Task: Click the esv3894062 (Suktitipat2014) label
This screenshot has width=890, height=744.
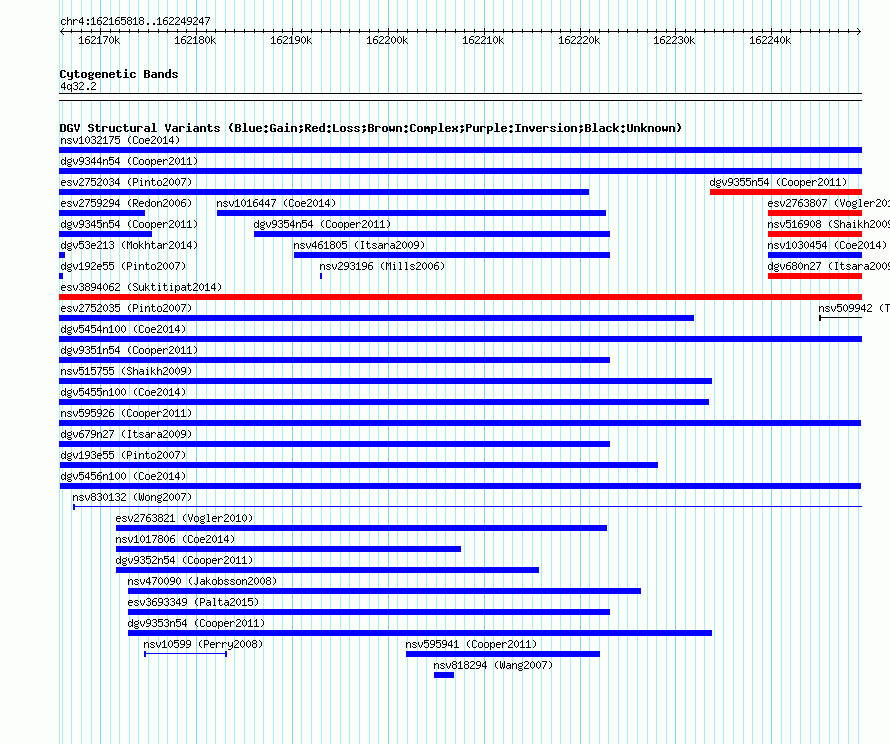Action: (x=141, y=287)
